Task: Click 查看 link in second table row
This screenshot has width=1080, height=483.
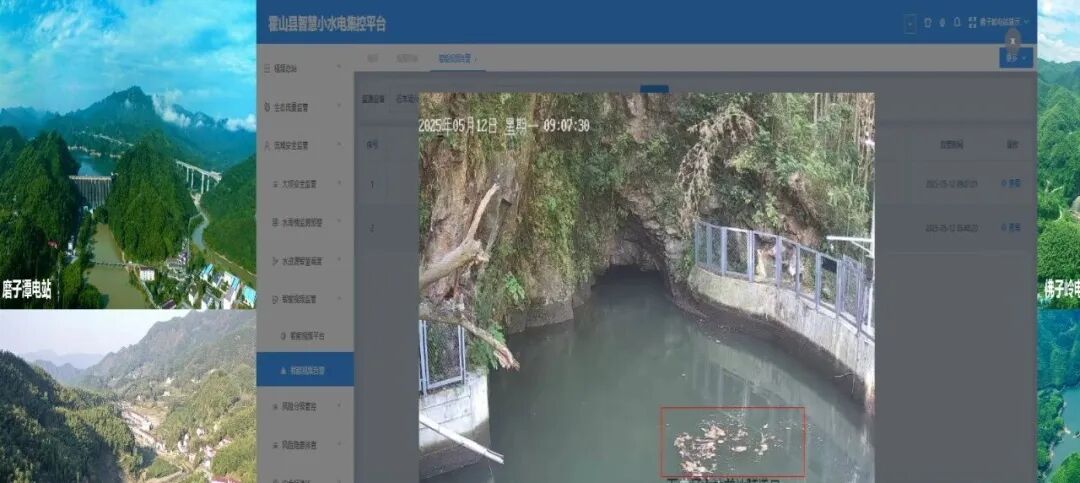Action: [1012, 227]
